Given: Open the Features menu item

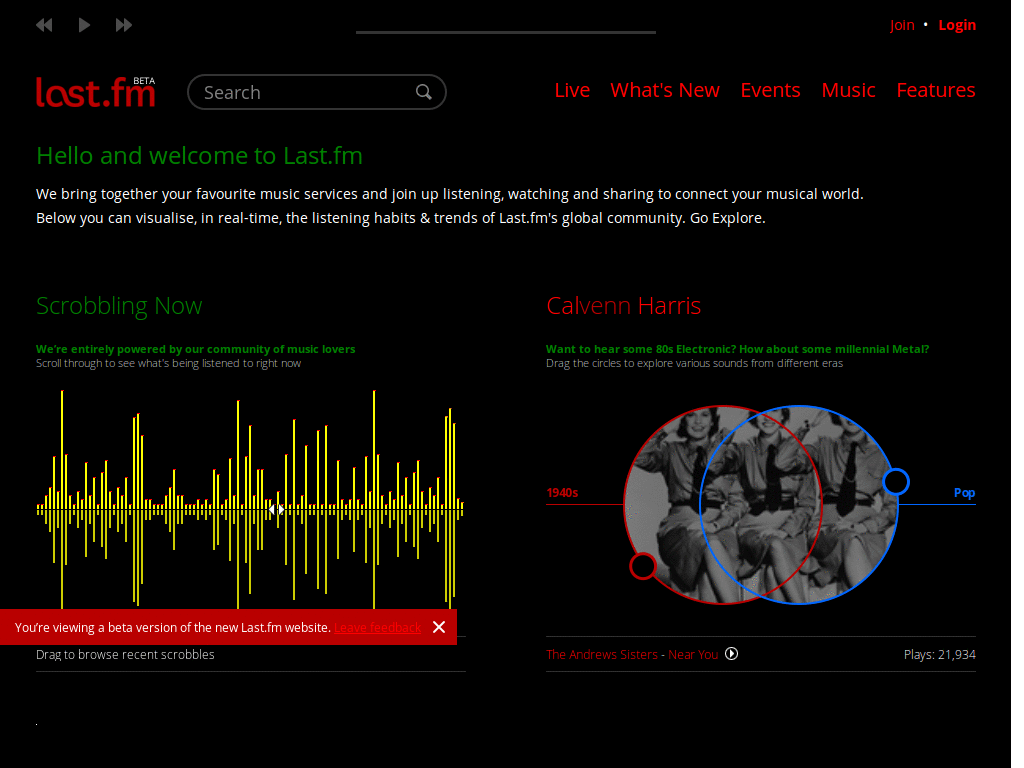Looking at the screenshot, I should pos(936,90).
